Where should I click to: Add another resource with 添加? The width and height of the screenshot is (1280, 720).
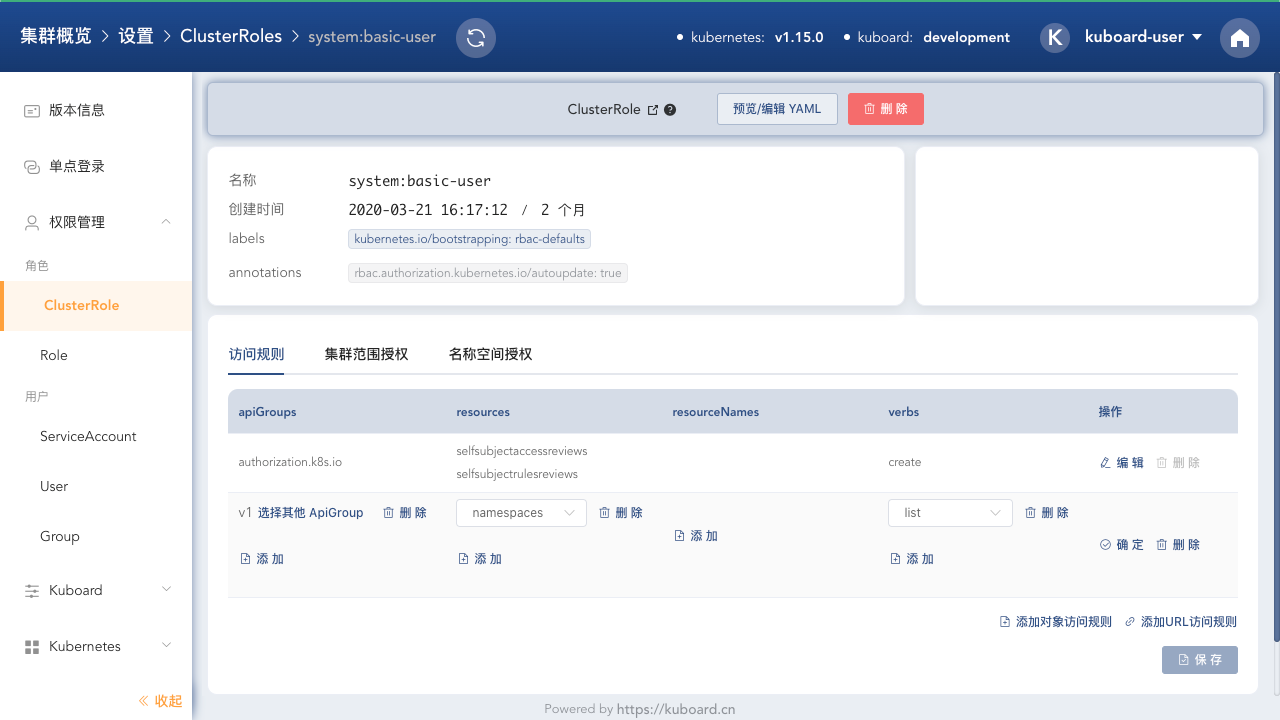pyautogui.click(x=480, y=558)
